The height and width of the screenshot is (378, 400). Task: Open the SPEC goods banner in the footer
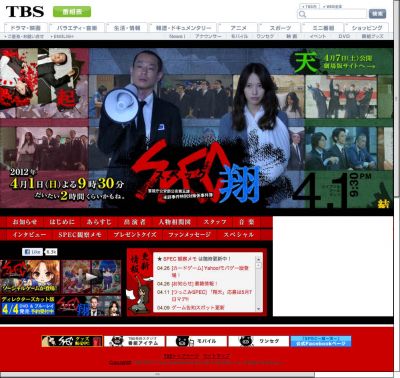[72, 341]
